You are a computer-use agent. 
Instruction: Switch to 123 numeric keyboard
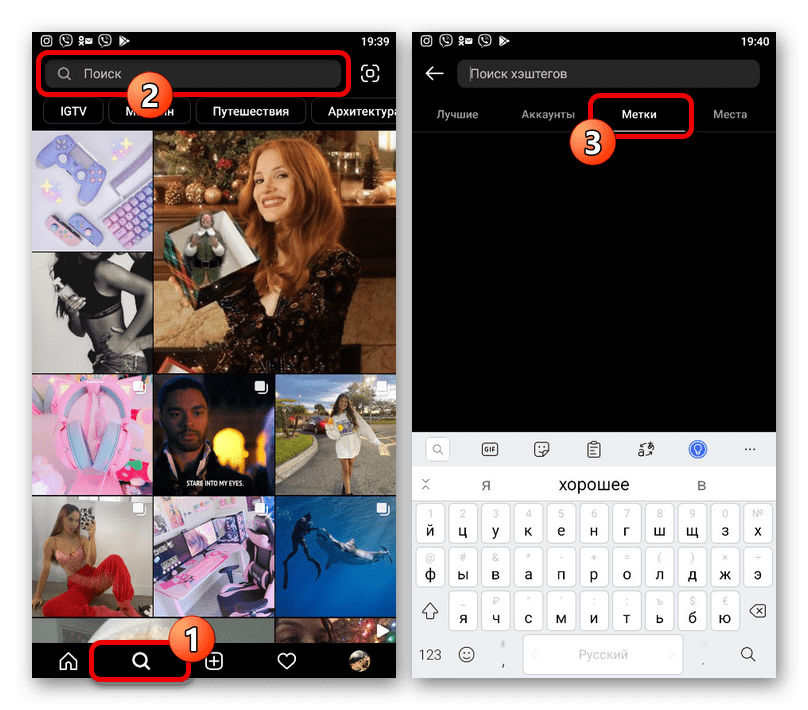tap(430, 655)
